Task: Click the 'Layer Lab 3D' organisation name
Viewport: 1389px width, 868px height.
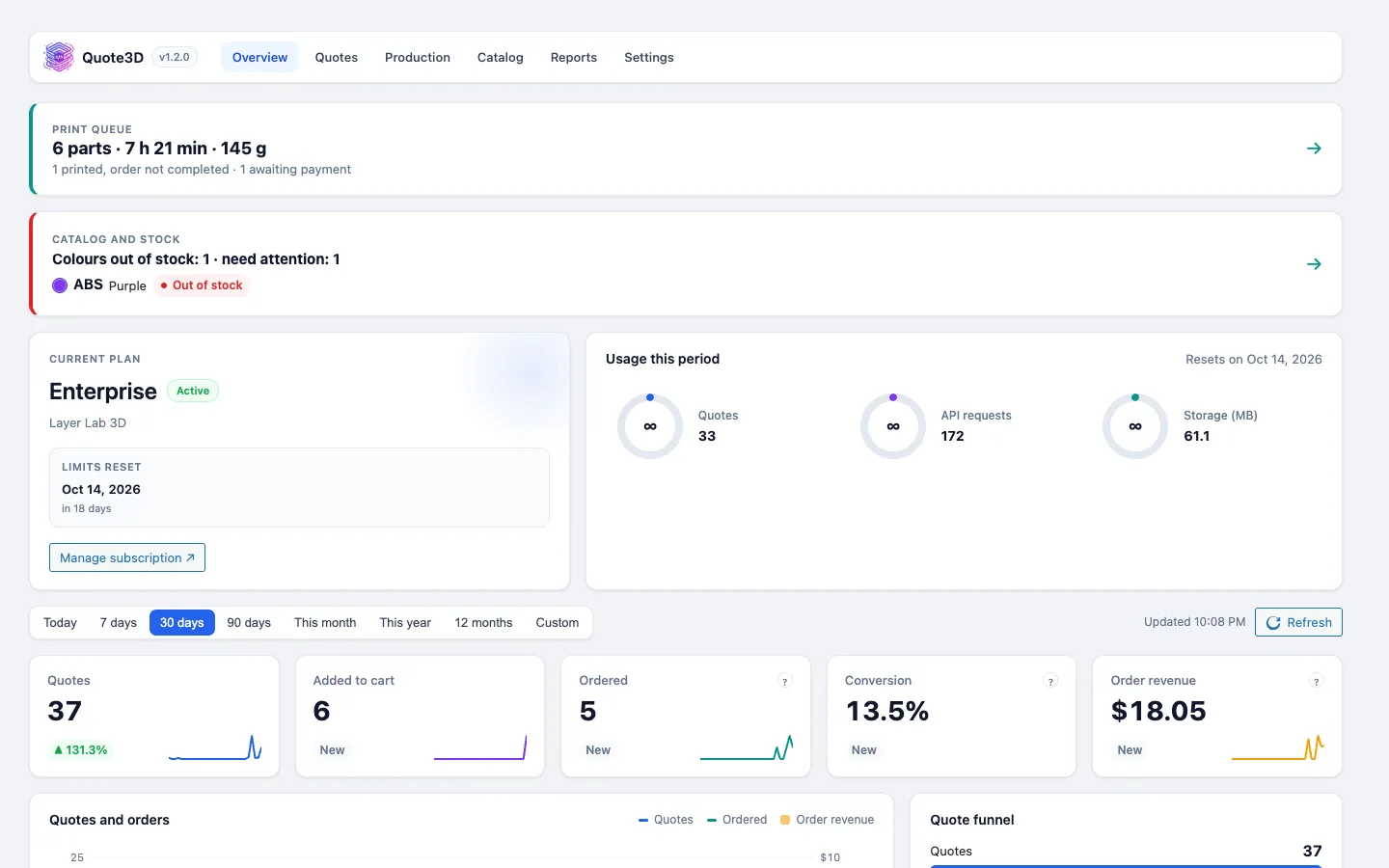Action: click(88, 423)
